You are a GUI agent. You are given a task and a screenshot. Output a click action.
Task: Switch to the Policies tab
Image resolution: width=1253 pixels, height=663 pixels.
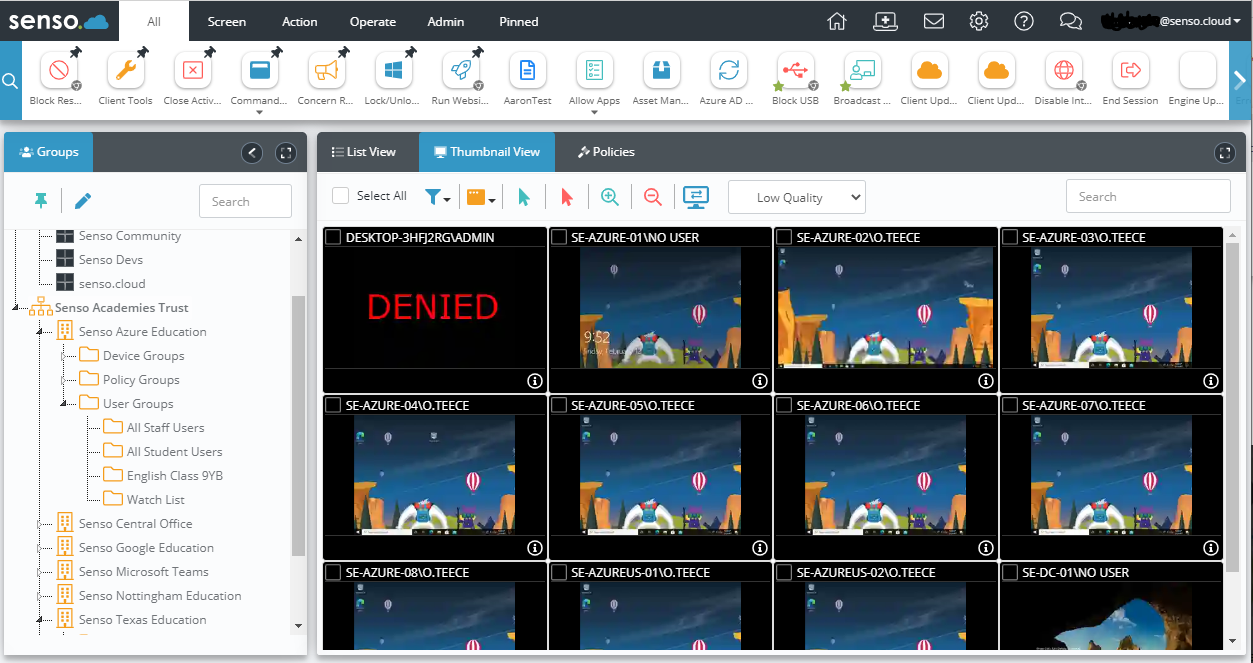click(x=606, y=152)
